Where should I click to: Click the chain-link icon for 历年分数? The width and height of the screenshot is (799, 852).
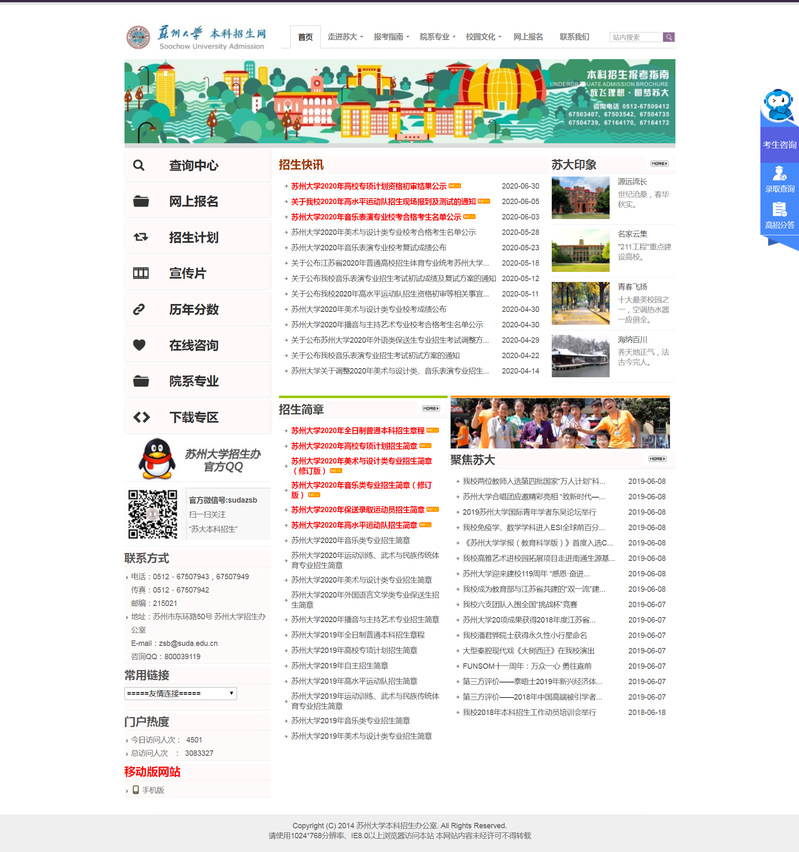coord(140,309)
